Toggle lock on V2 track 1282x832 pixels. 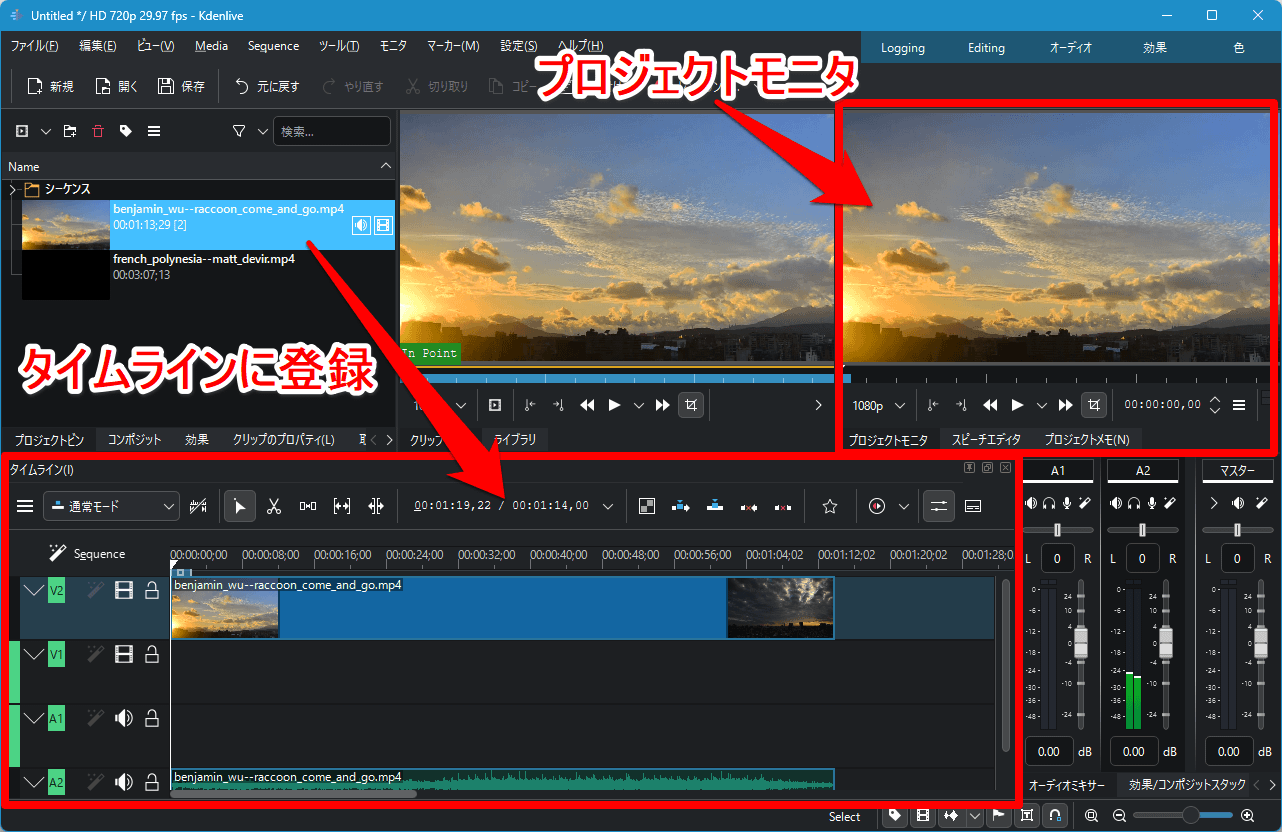(x=152, y=591)
